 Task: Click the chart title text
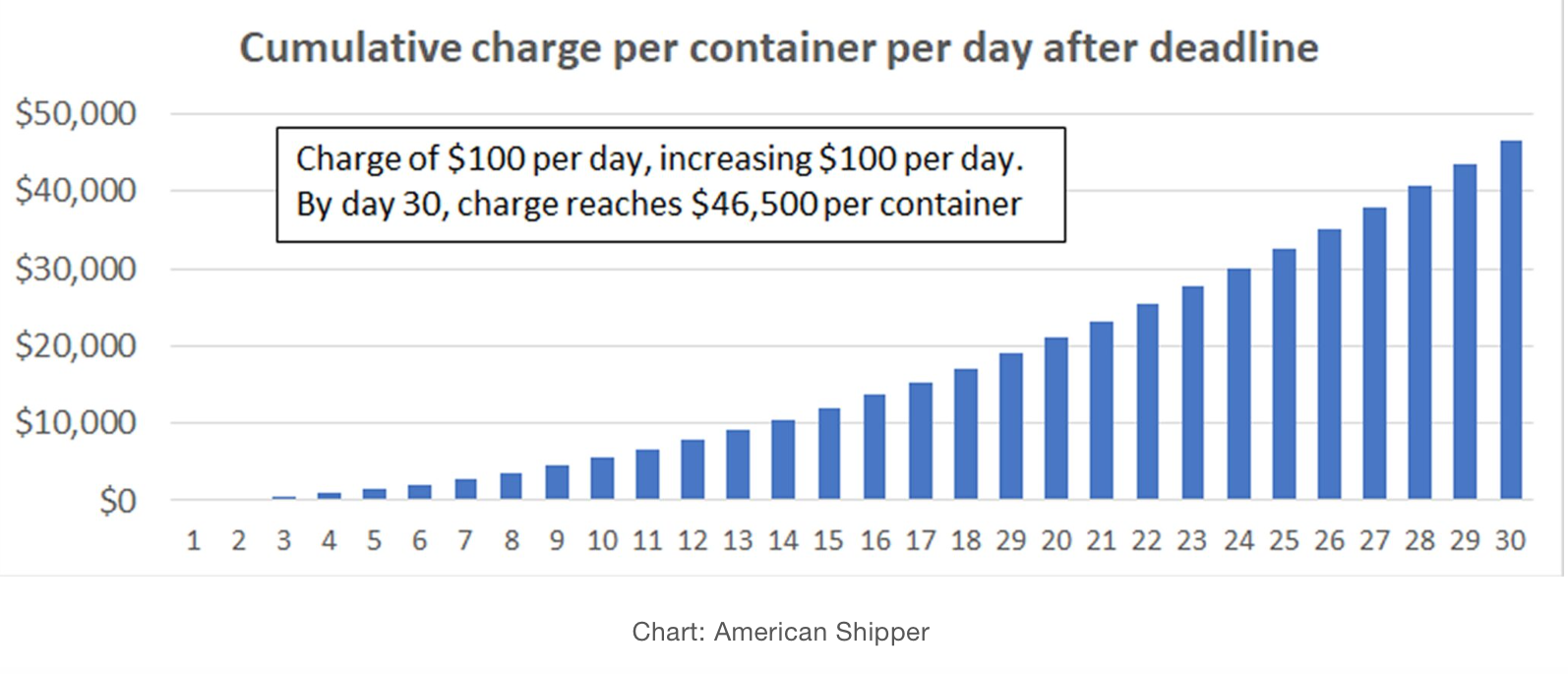778,48
